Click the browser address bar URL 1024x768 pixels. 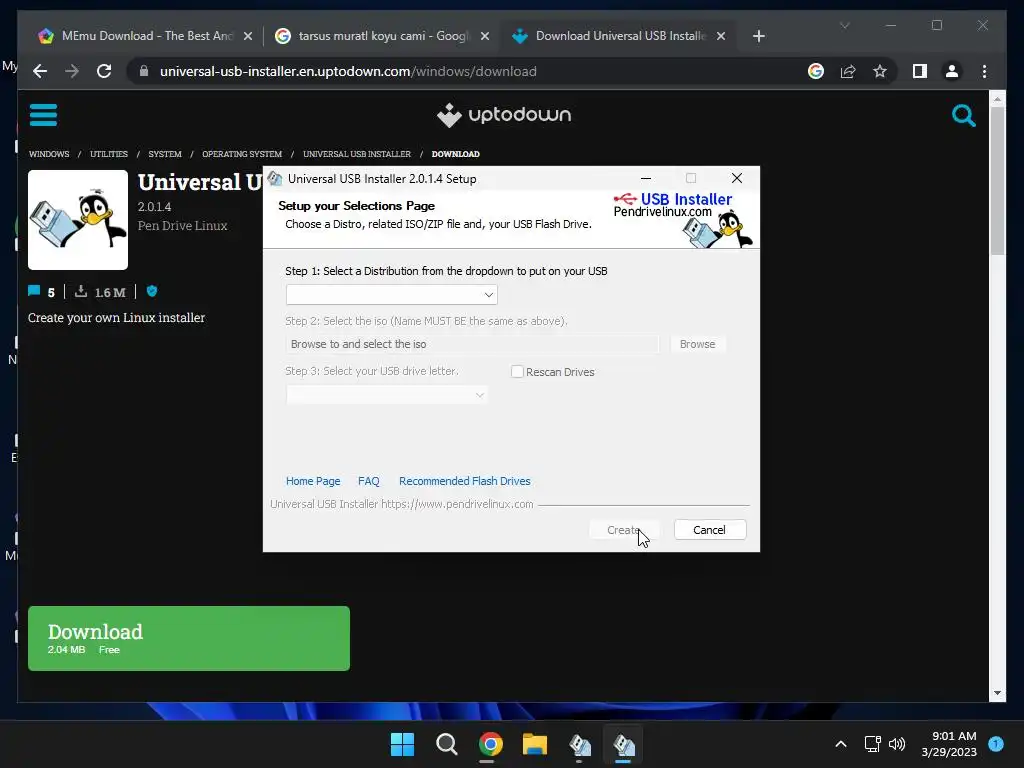pos(348,71)
